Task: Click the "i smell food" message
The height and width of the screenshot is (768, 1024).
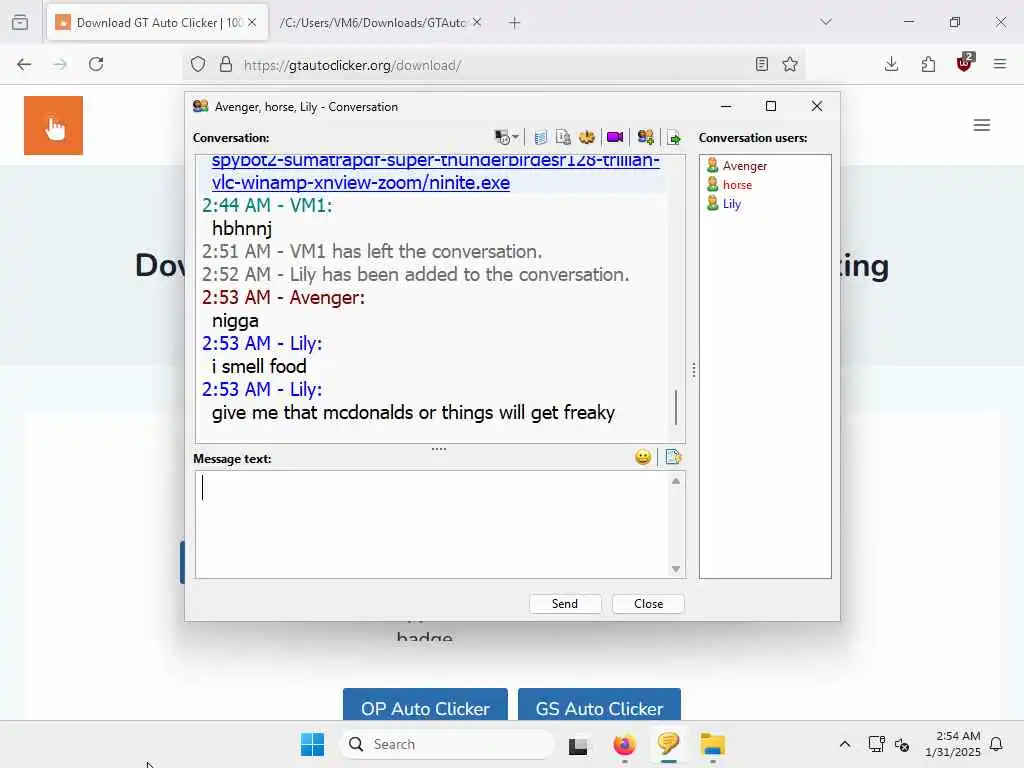Action: pos(259,366)
